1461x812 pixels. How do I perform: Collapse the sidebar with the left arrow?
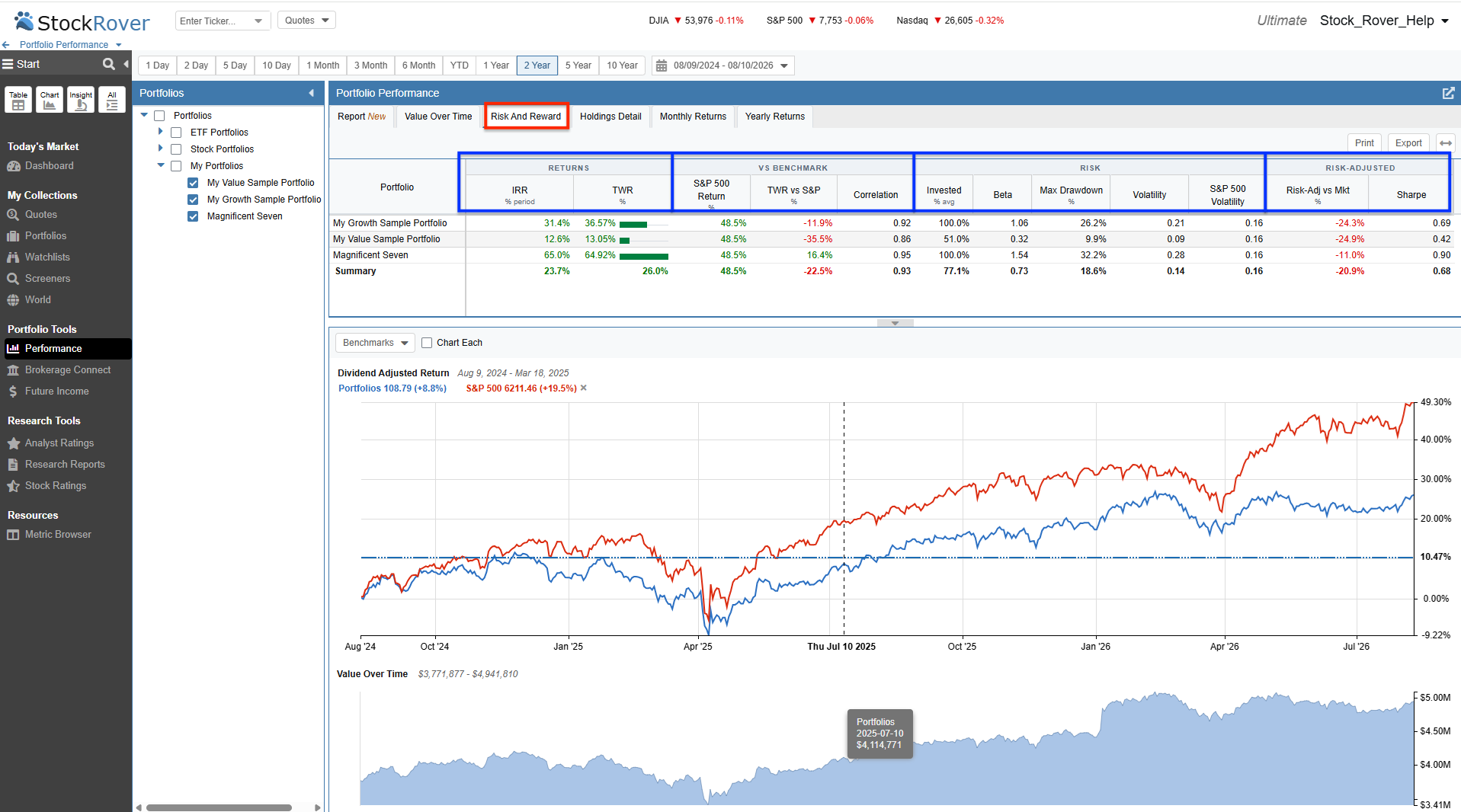[127, 64]
